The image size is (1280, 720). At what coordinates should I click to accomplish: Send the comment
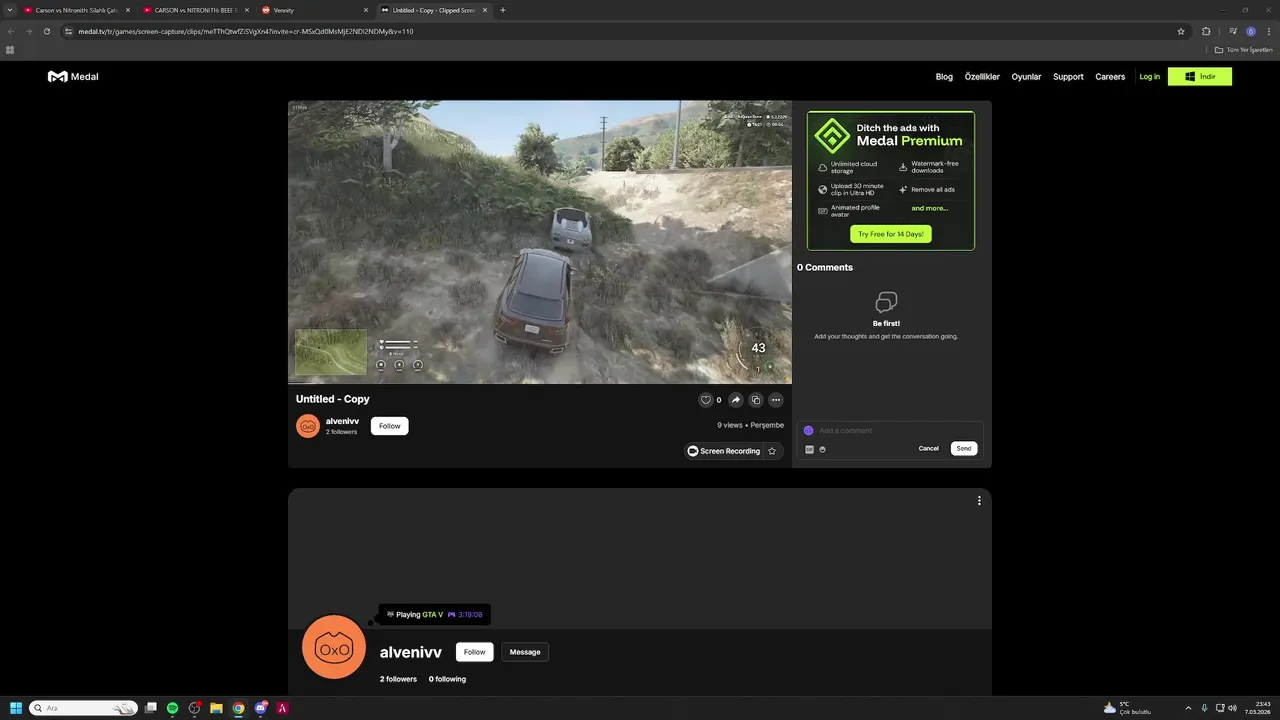tap(964, 448)
